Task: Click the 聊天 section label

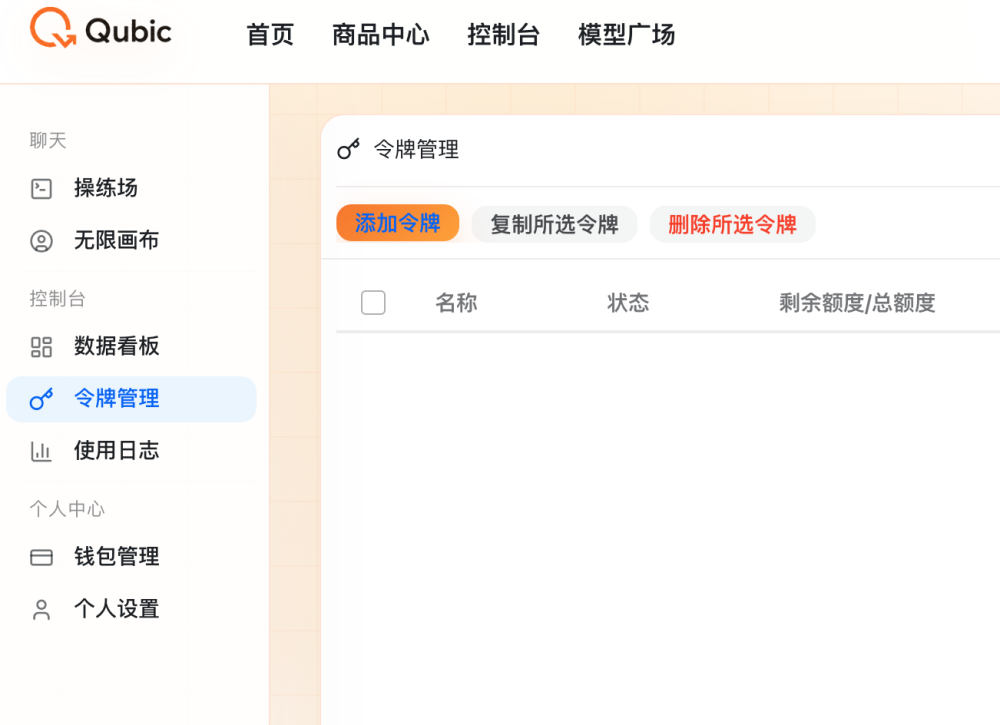Action: click(x=48, y=140)
